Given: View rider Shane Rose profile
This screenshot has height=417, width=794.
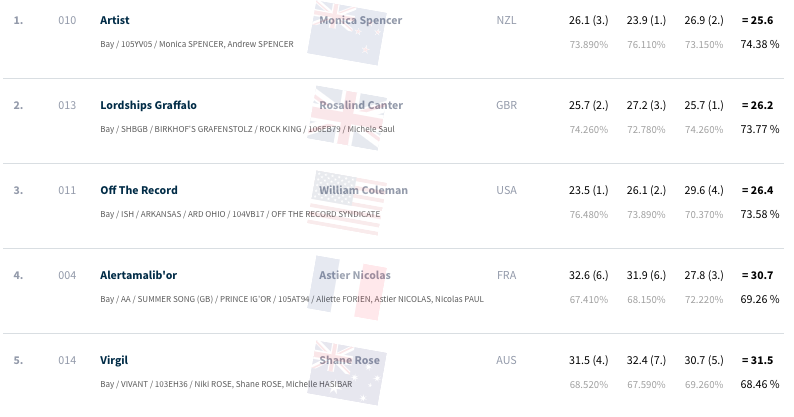Looking at the screenshot, I should tap(349, 360).
